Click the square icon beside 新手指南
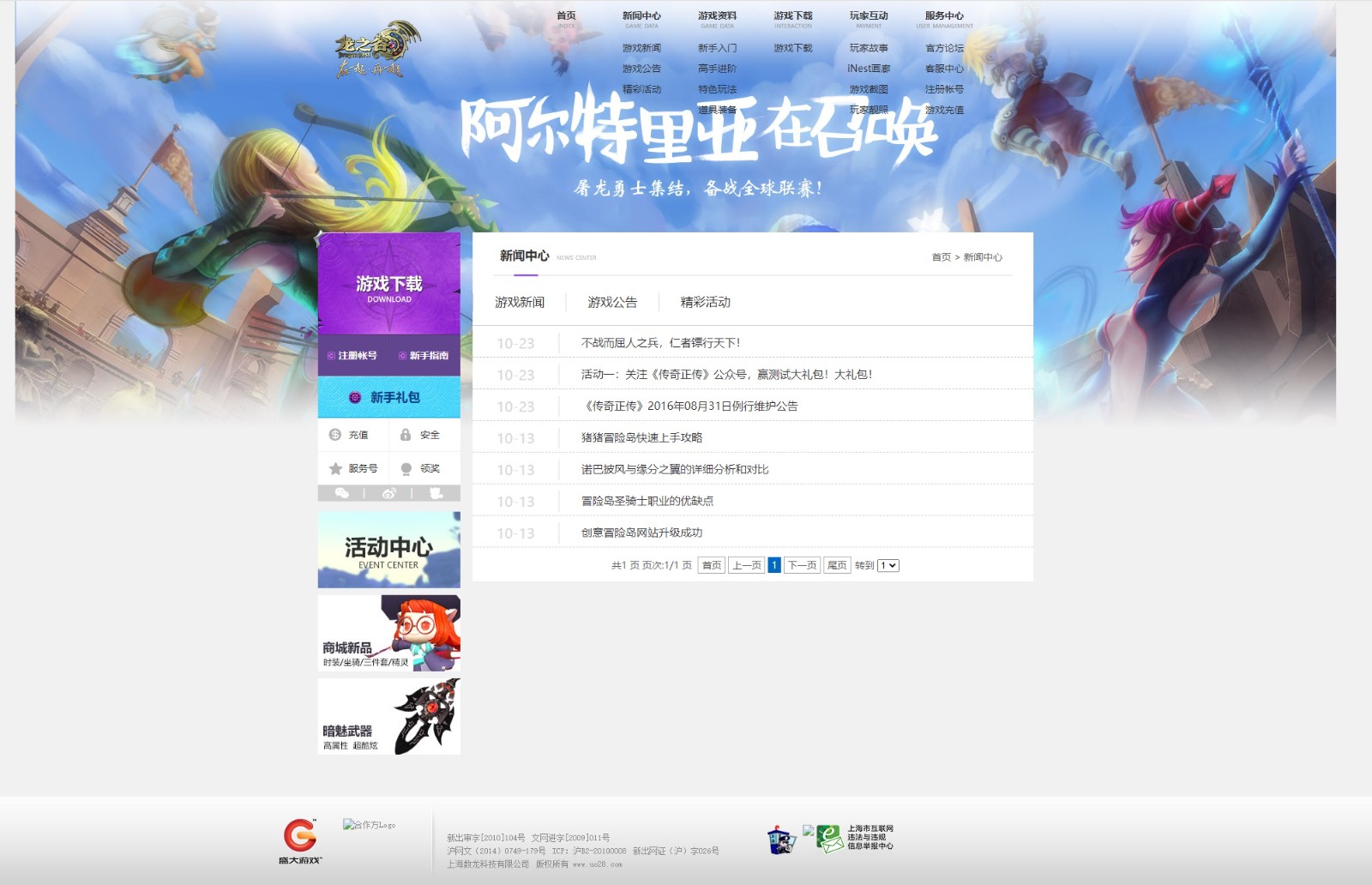Viewport: 1372px width, 885px height. pos(402,356)
